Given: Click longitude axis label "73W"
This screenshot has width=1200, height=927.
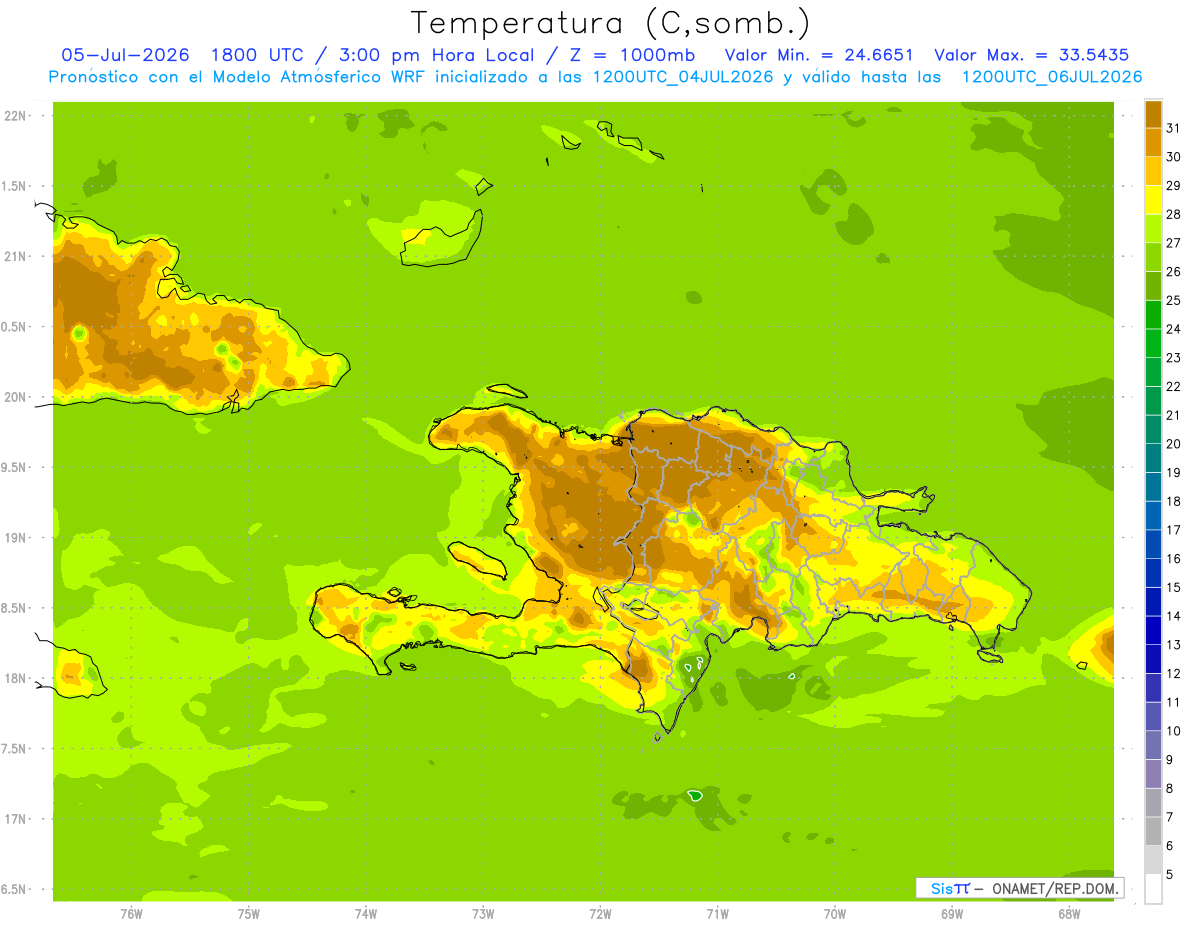Looking at the screenshot, I should pos(483,913).
